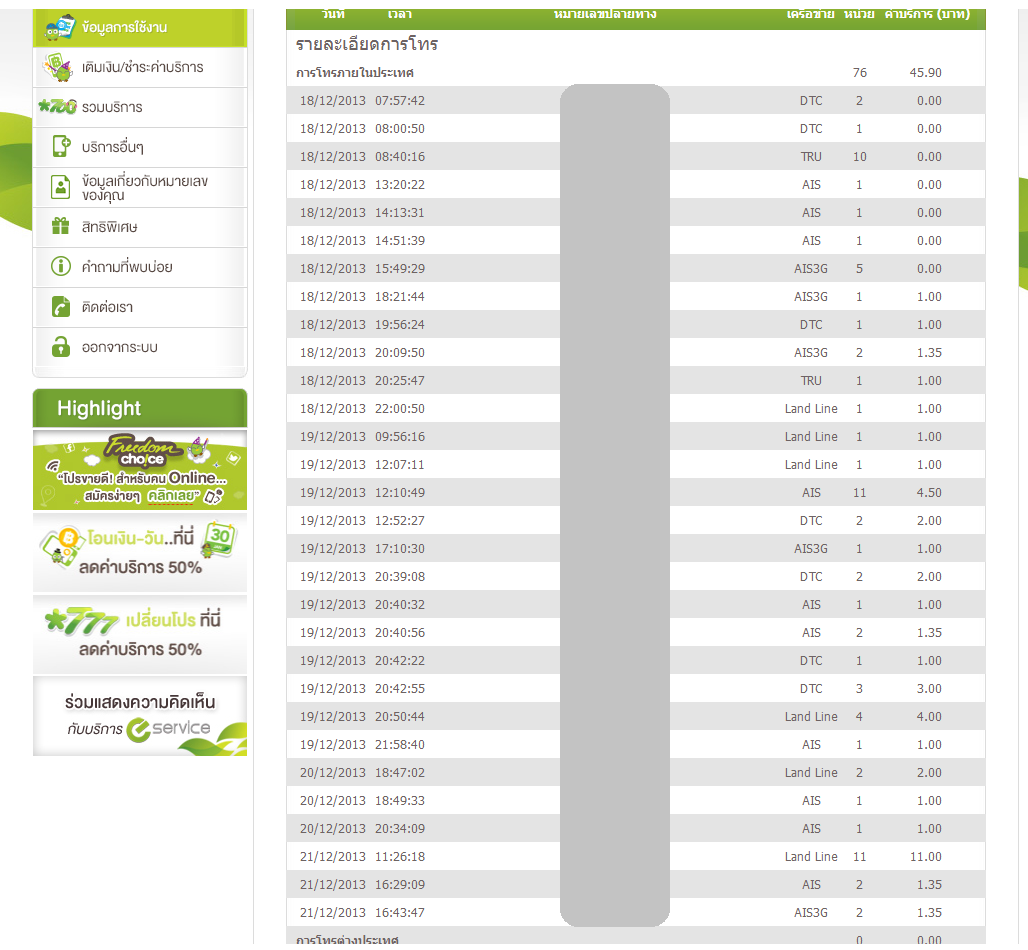Click total charge 45.90 value
Screen dimensions: 1028x950
point(925,73)
